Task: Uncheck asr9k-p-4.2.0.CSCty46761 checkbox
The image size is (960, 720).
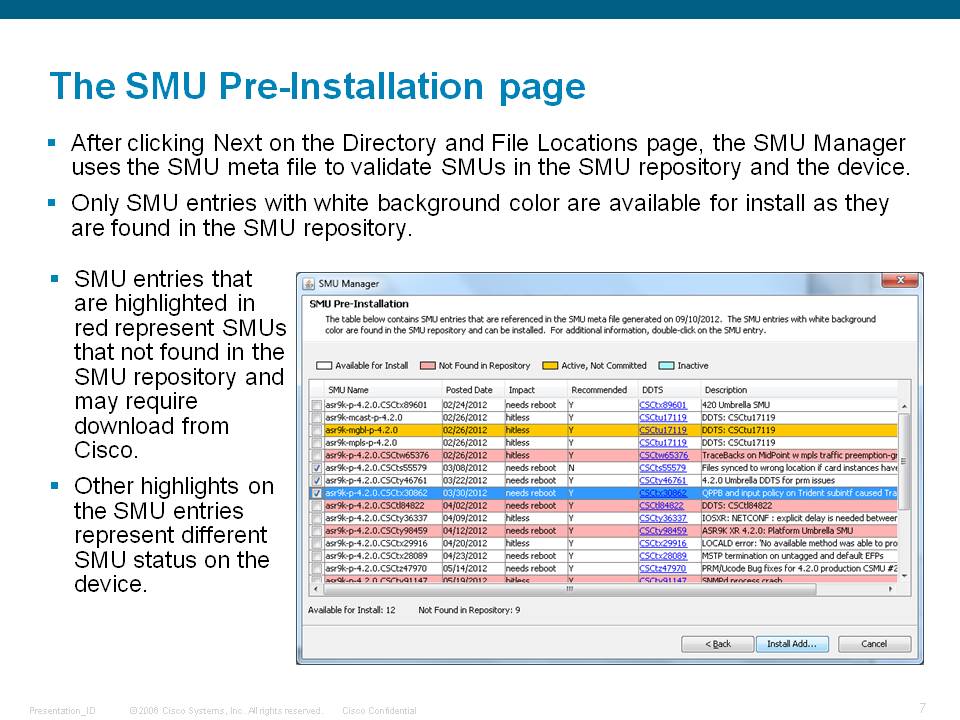Action: (317, 481)
